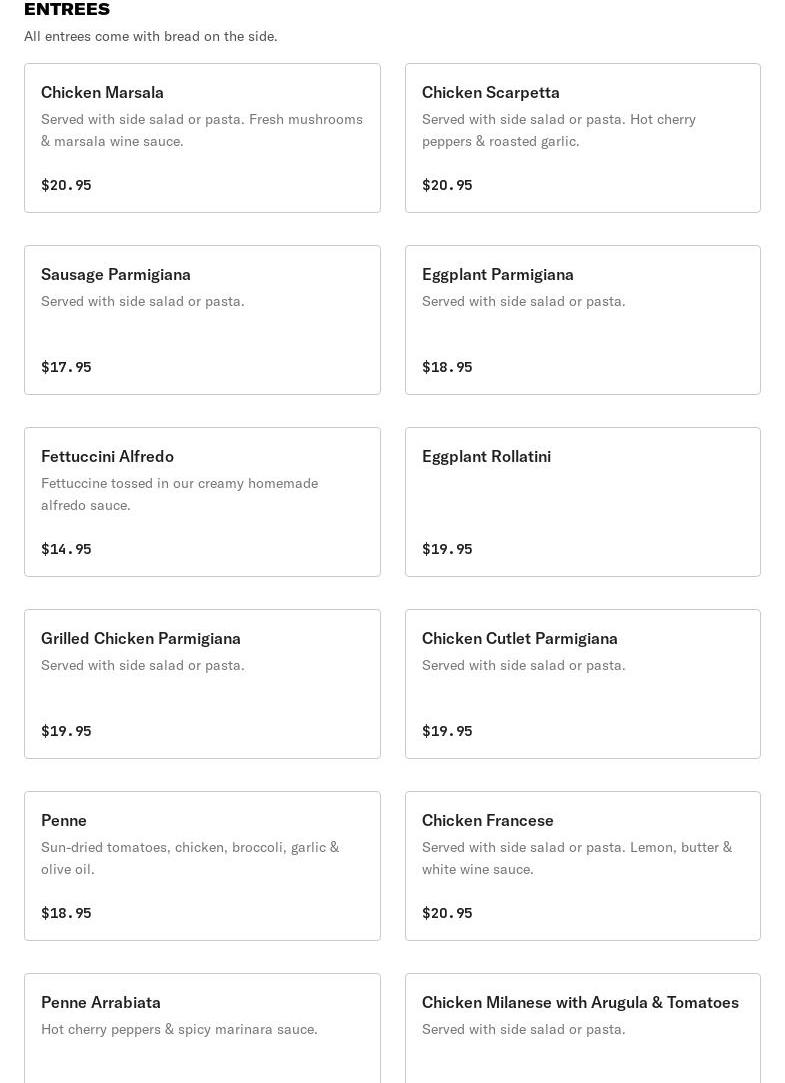The width and height of the screenshot is (785, 1083).
Task: Open the Chicken Cutlet Parmigiana card
Action: [582, 684]
